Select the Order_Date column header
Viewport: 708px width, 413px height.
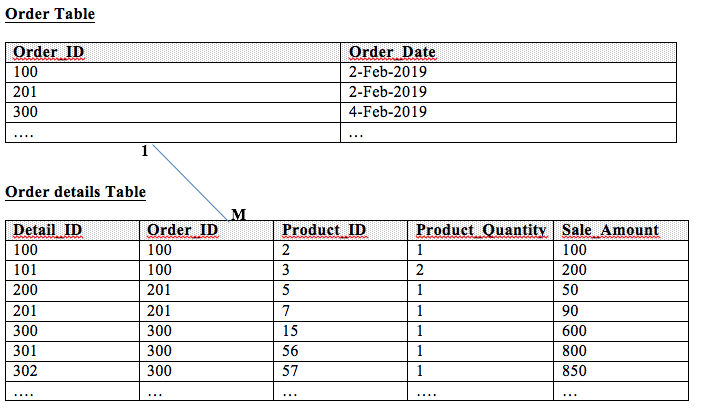point(392,52)
